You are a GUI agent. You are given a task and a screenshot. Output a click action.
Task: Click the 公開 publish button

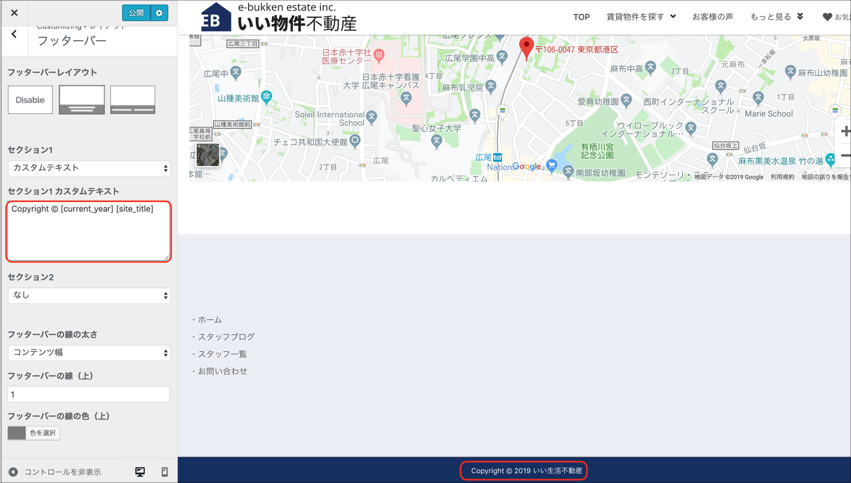(x=136, y=13)
